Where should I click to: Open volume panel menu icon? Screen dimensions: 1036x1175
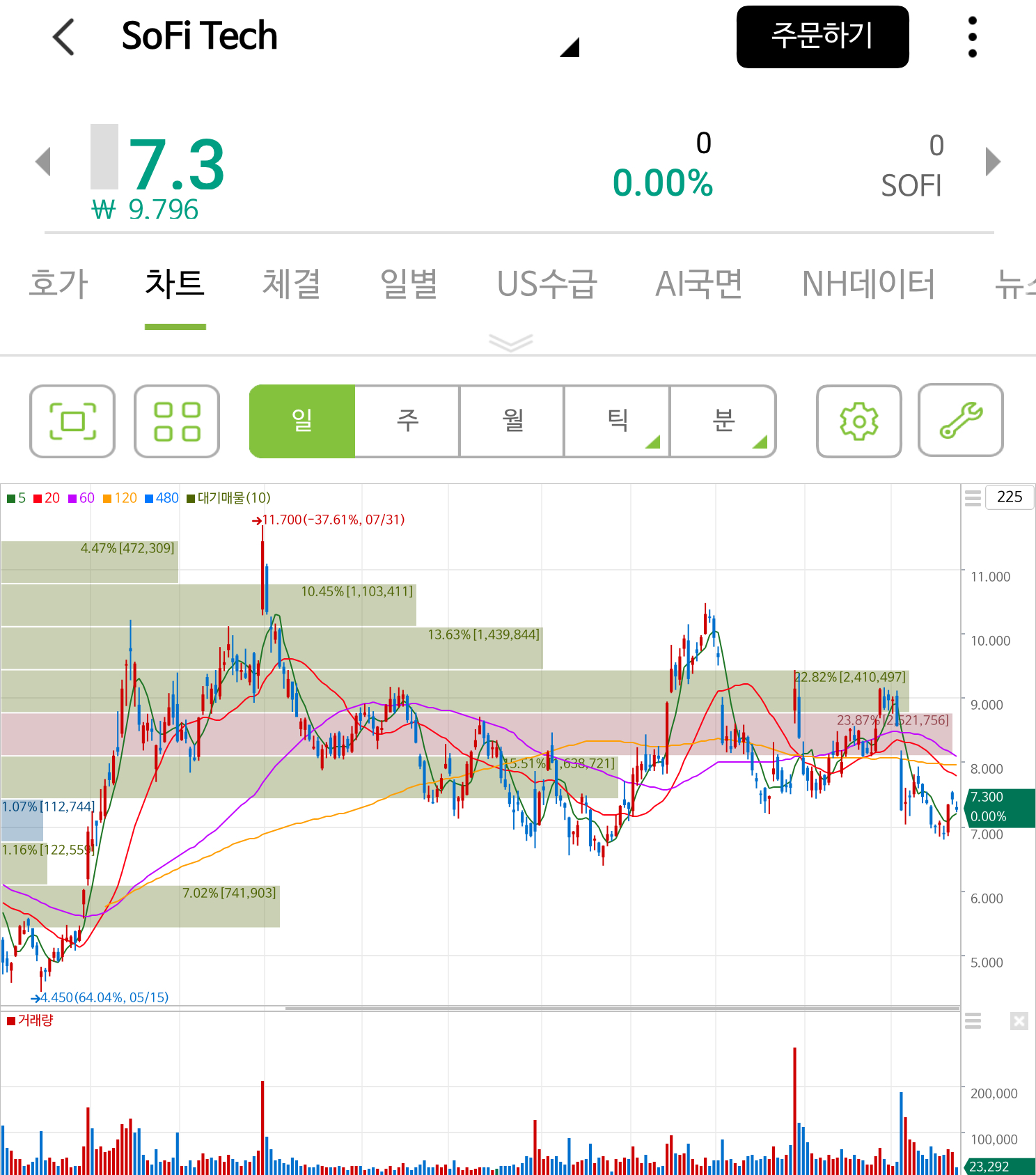coord(973,1021)
